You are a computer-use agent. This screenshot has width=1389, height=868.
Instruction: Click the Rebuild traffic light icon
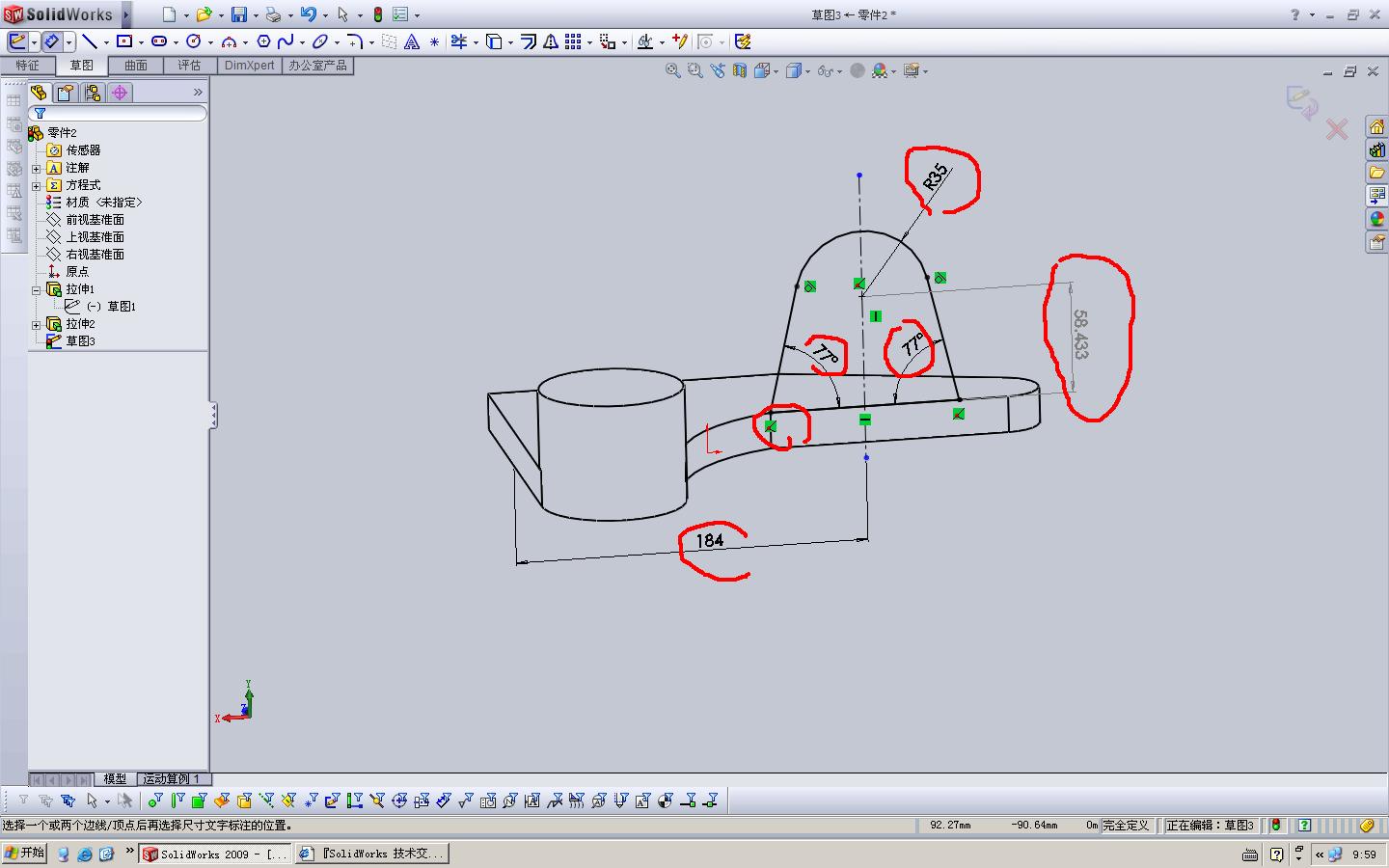(377, 14)
